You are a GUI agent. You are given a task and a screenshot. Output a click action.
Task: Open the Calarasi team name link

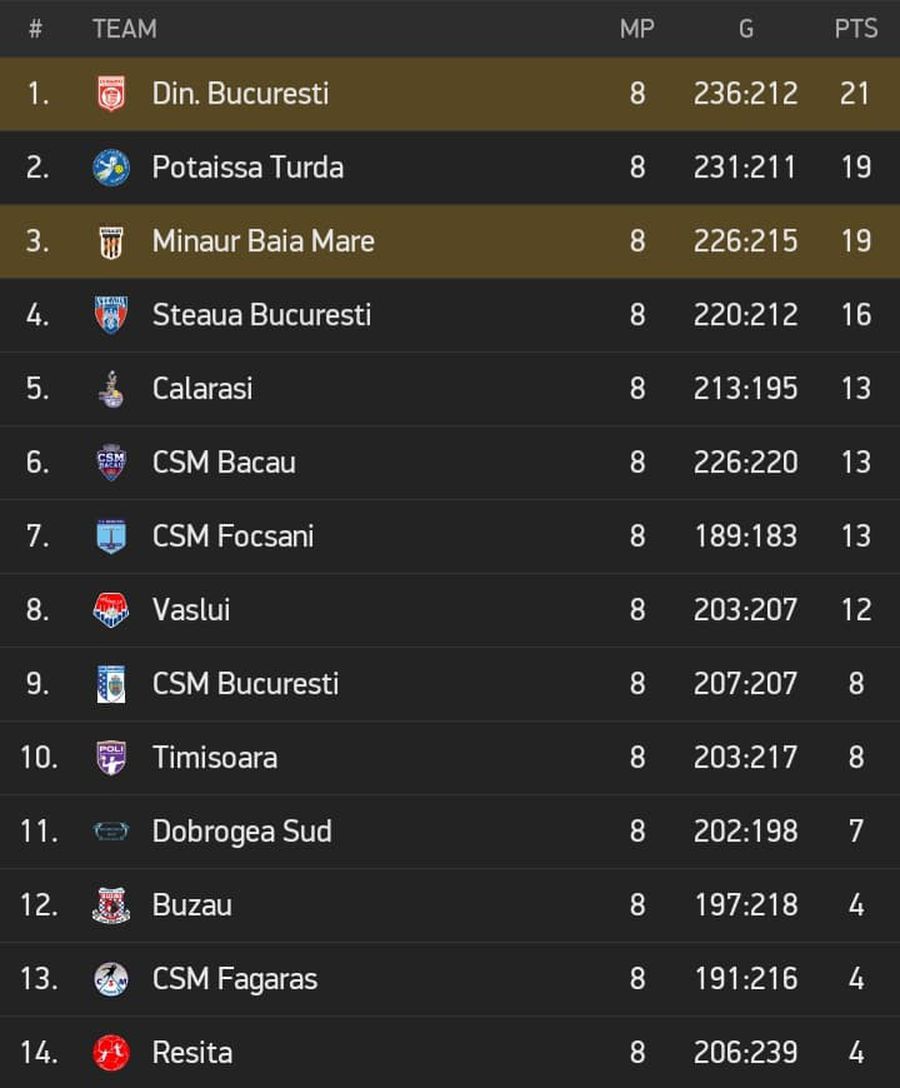pos(203,389)
